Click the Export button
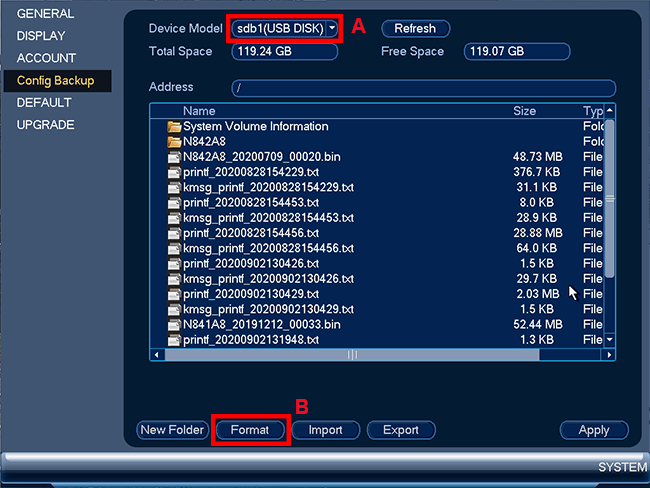Viewport: 650px width, 488px height. pyautogui.click(x=400, y=430)
